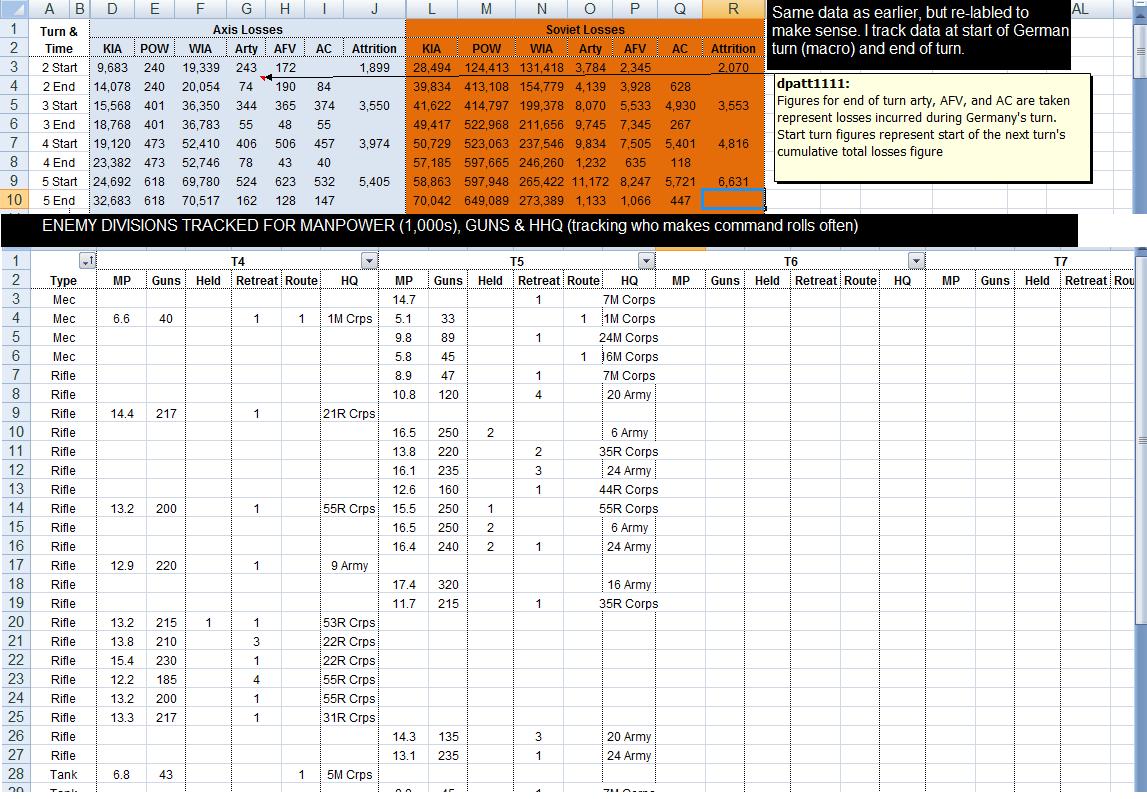Select the Axis KIA value 9,683

(112, 67)
